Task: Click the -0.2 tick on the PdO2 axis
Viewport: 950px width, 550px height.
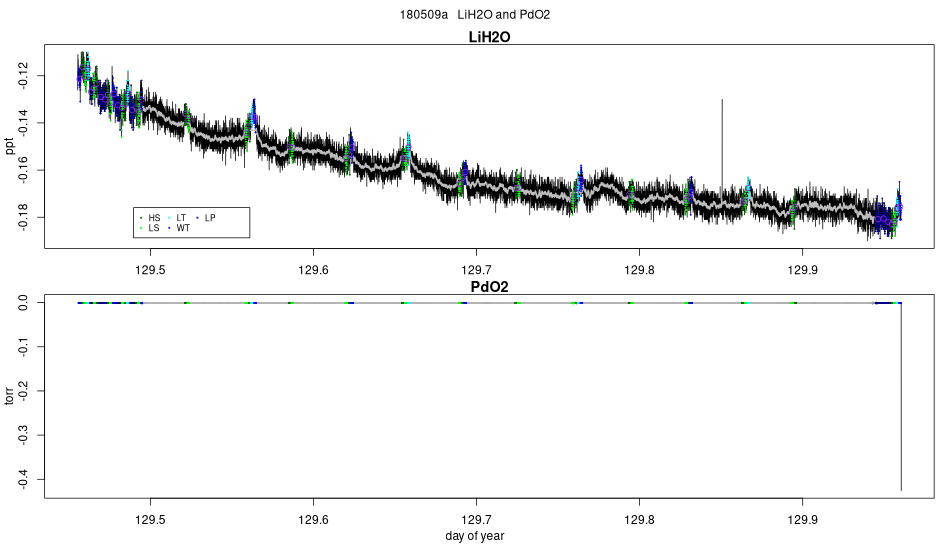Action: coord(23,391)
